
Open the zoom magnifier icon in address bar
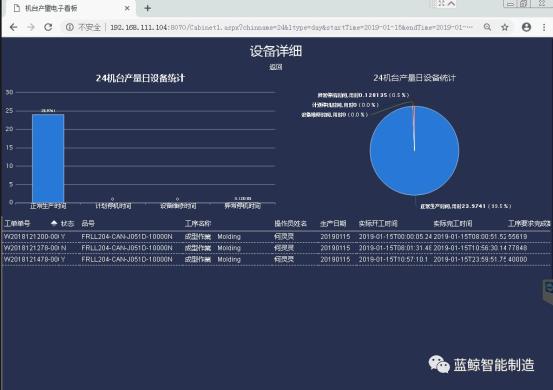[x=487, y=27]
